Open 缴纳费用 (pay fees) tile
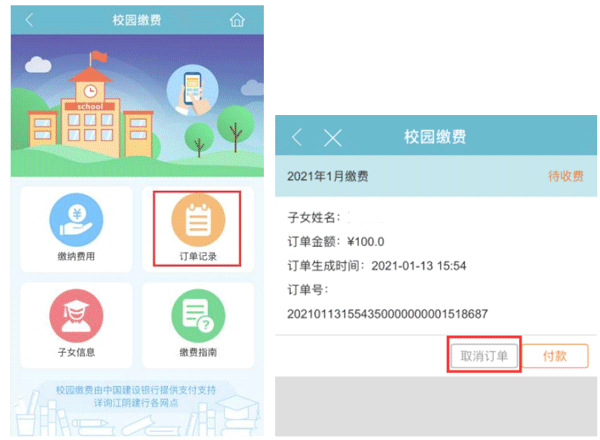This screenshot has height=440, width=600. point(76,229)
